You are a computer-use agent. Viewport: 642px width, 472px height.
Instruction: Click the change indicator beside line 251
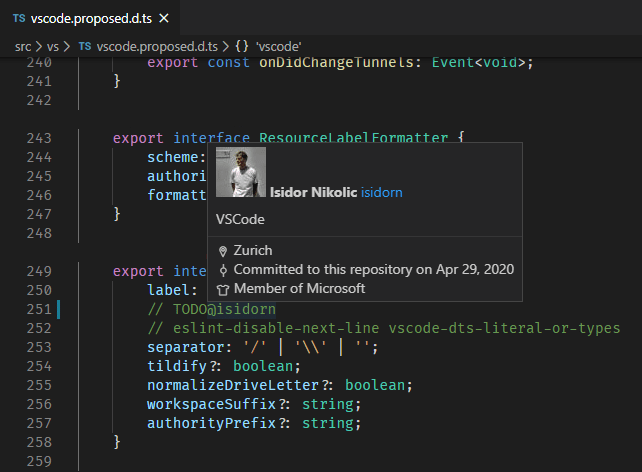pos(60,309)
